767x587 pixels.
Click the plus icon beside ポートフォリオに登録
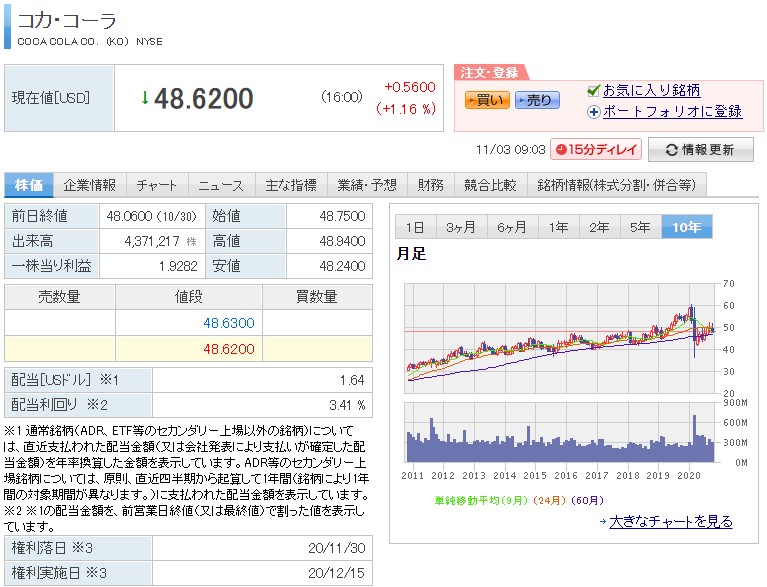593,112
